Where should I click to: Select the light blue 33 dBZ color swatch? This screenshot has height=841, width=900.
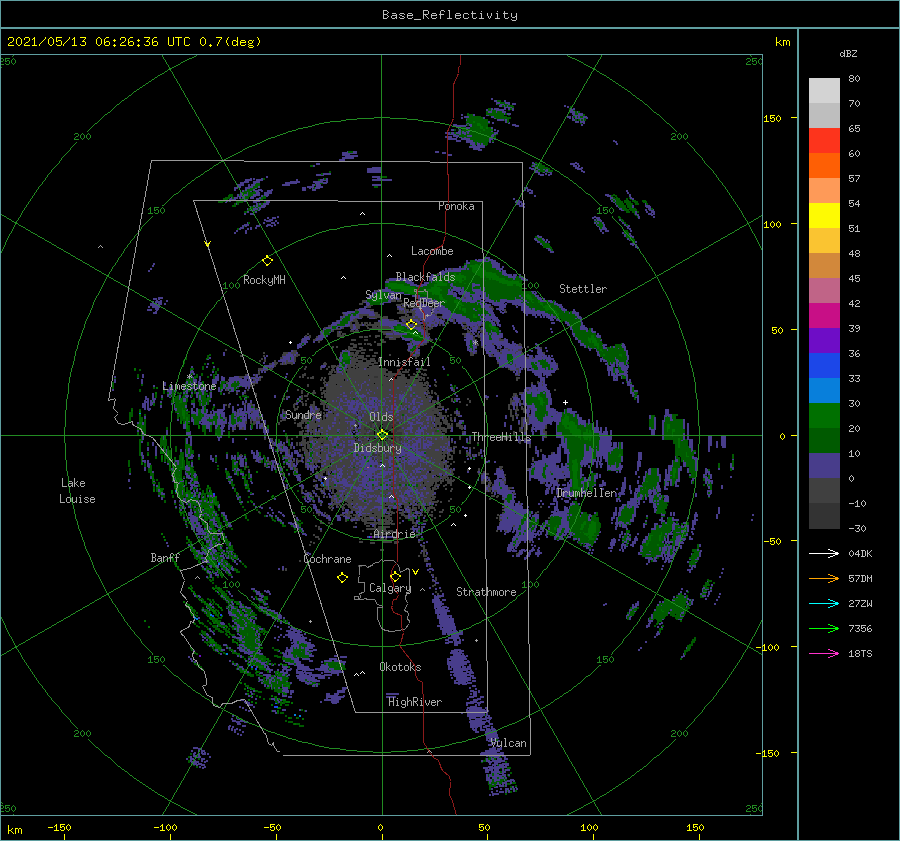[x=824, y=390]
